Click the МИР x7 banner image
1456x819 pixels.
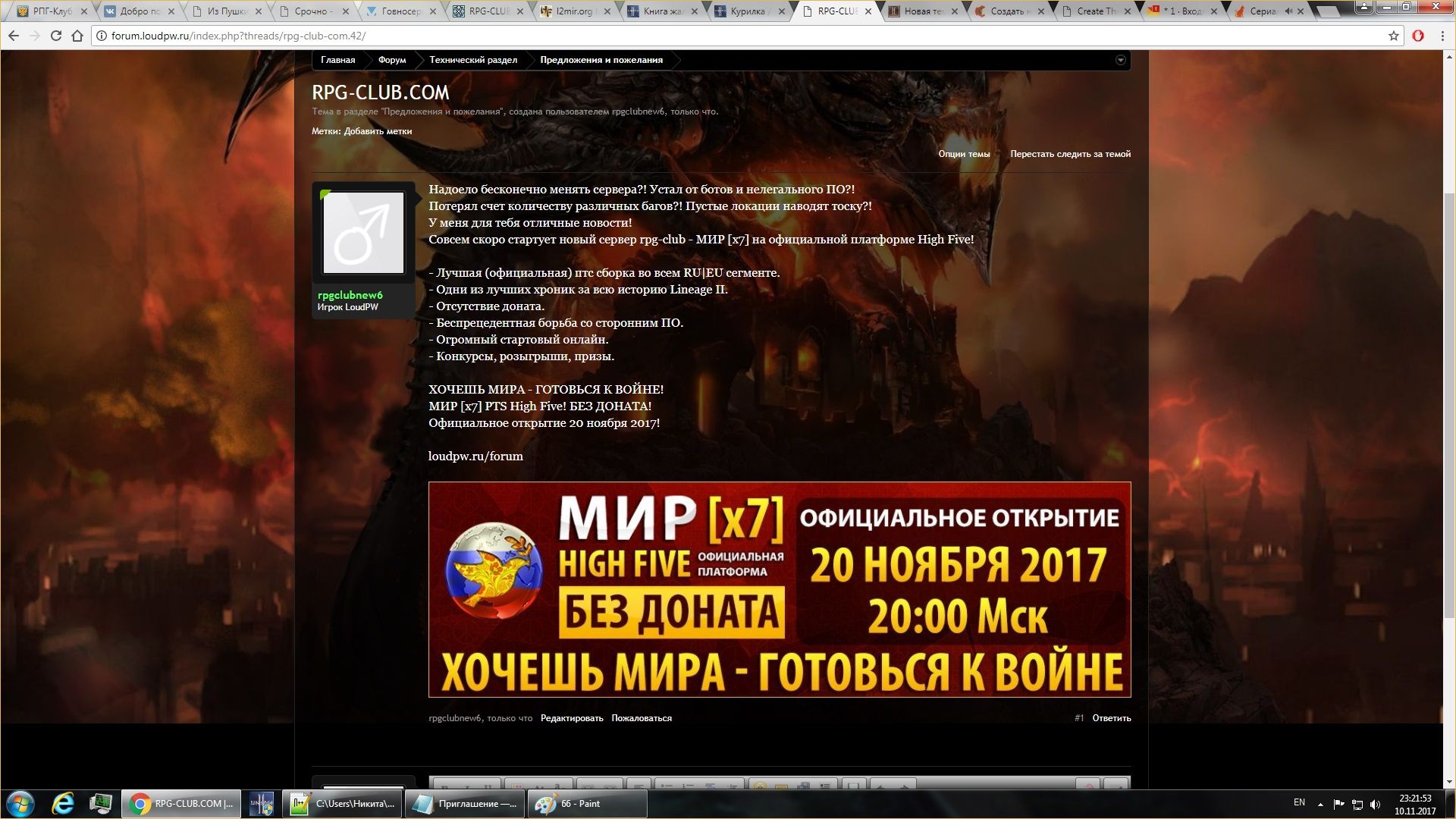click(x=779, y=589)
